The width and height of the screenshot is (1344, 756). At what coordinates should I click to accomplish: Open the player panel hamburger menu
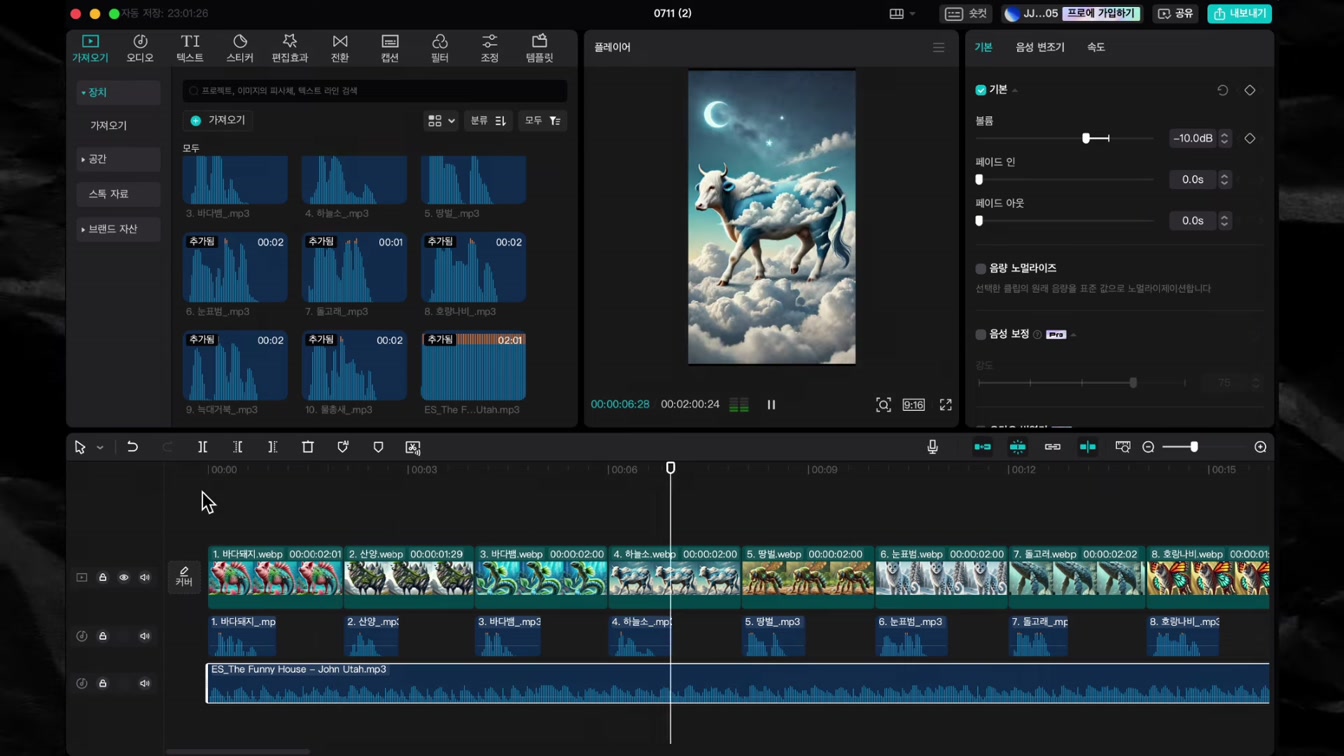point(938,47)
